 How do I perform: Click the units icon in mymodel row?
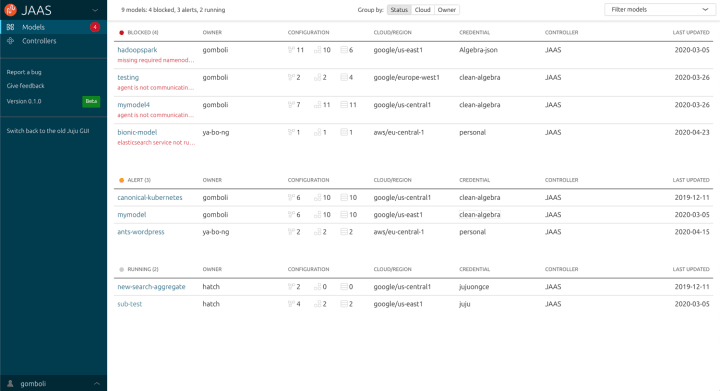click(x=317, y=214)
